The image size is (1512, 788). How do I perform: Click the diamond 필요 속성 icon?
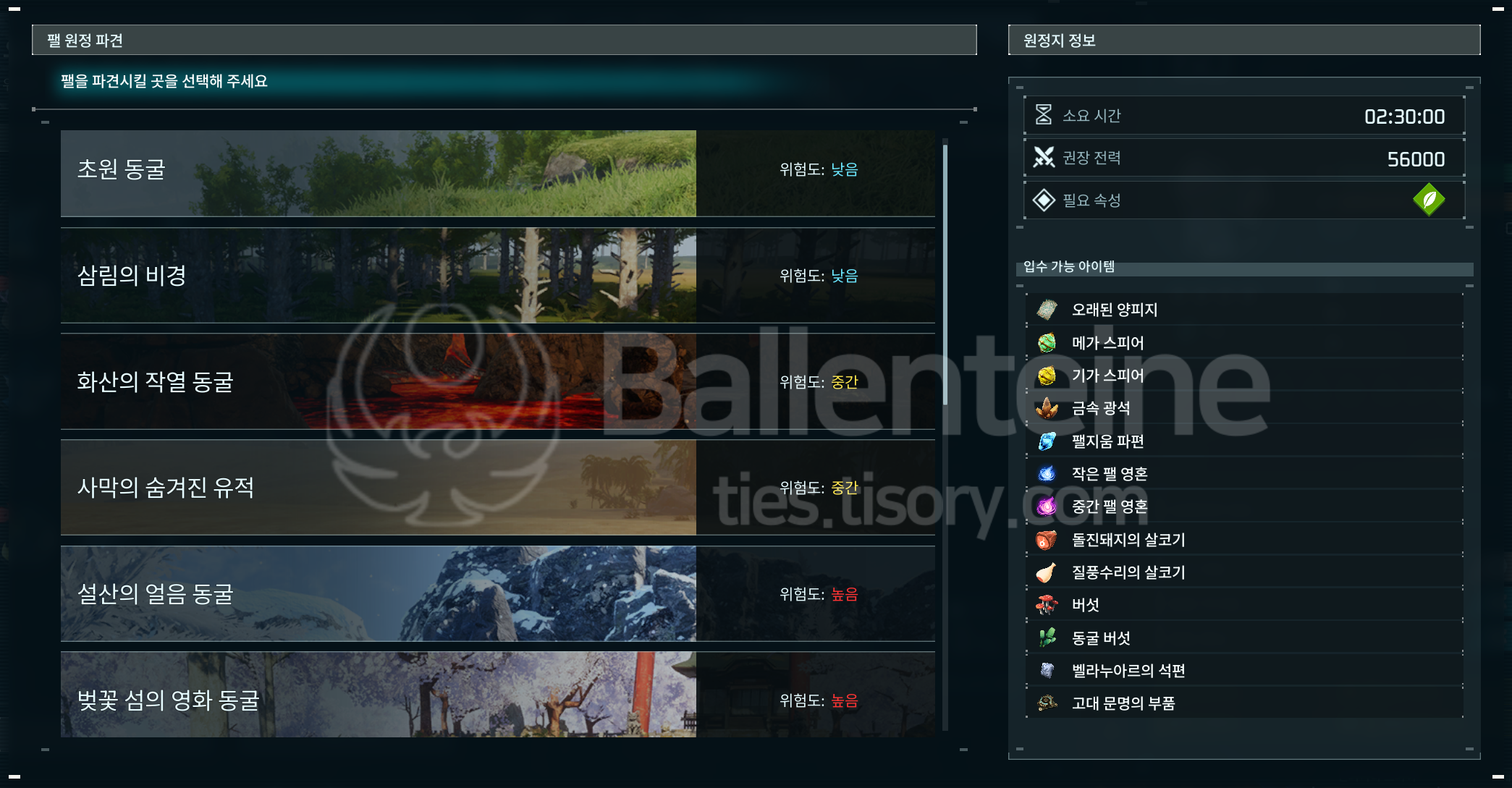click(1043, 200)
